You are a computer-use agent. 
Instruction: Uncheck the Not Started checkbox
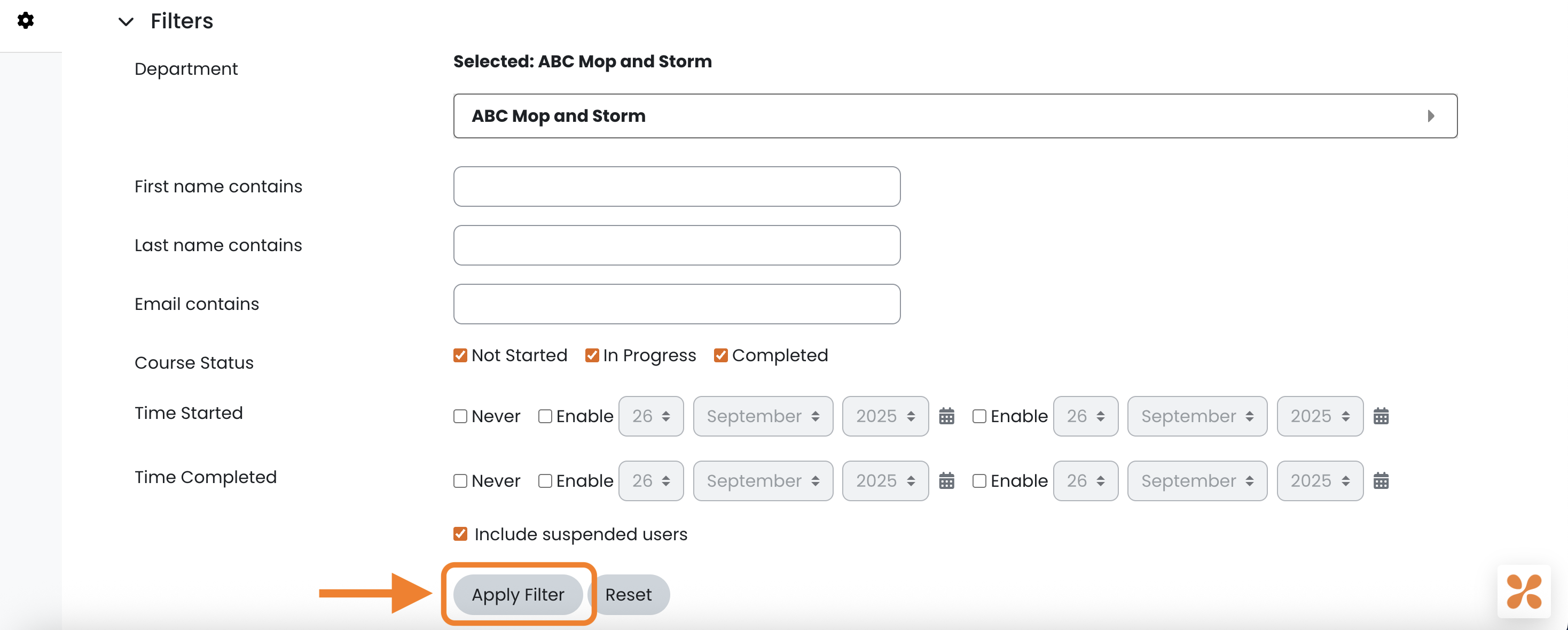click(x=460, y=355)
